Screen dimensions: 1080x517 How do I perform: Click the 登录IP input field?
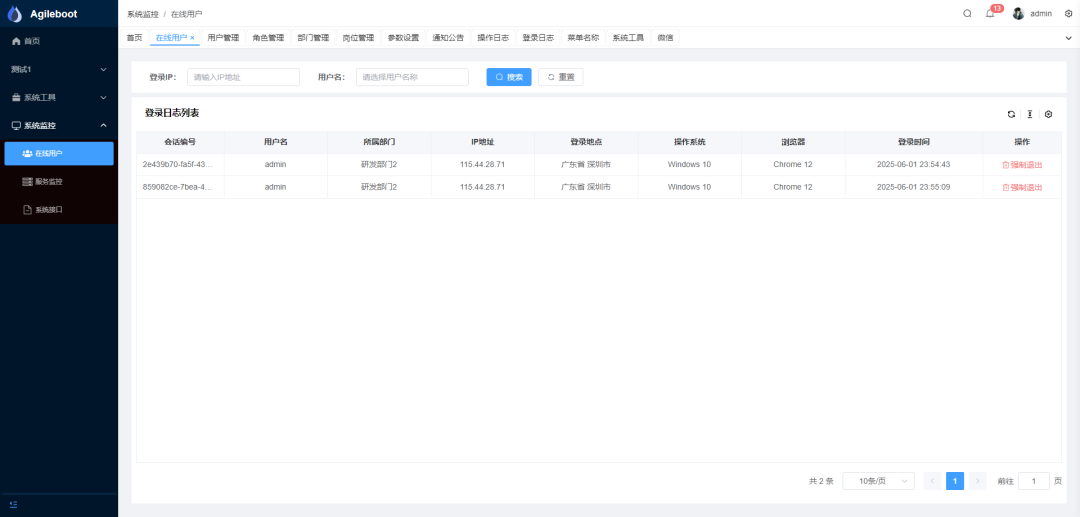[x=243, y=77]
